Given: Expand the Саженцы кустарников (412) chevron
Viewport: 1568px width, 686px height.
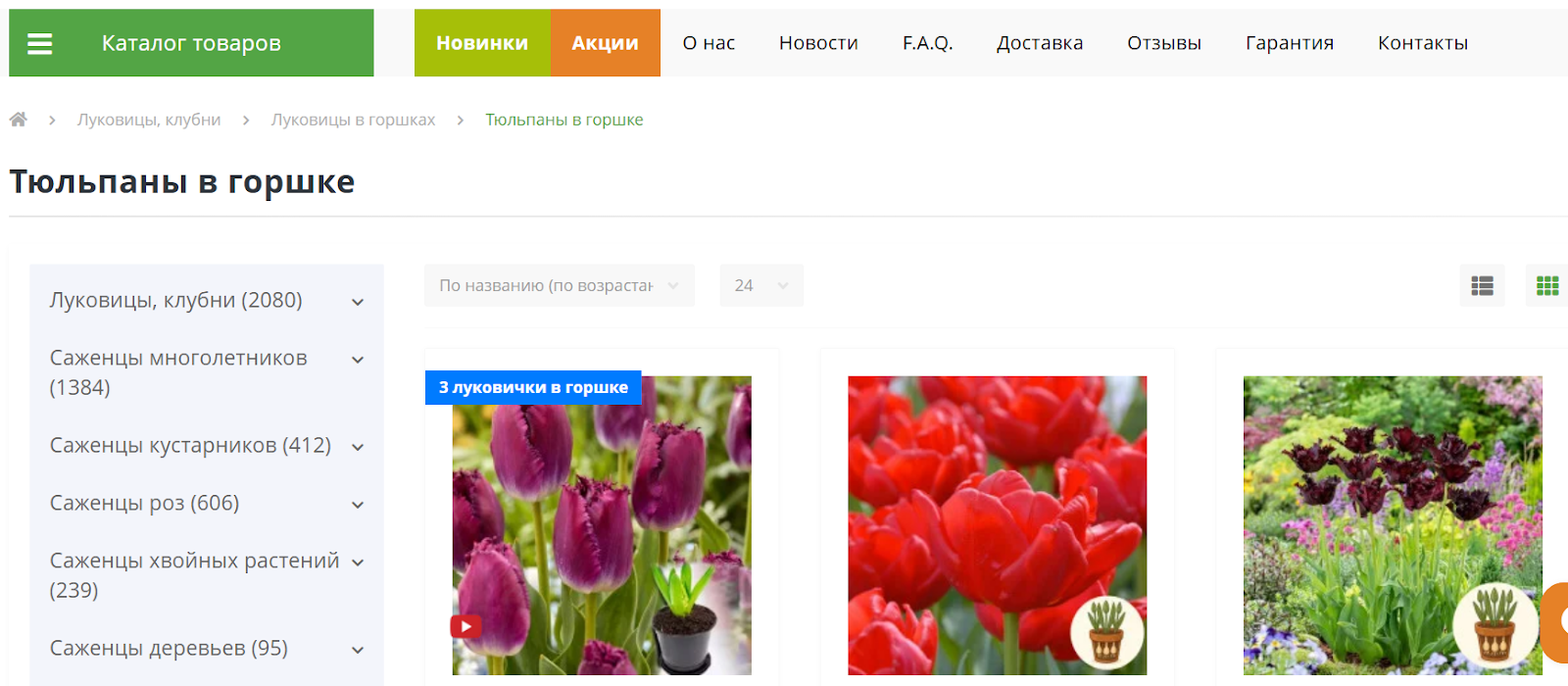Looking at the screenshot, I should click(358, 447).
